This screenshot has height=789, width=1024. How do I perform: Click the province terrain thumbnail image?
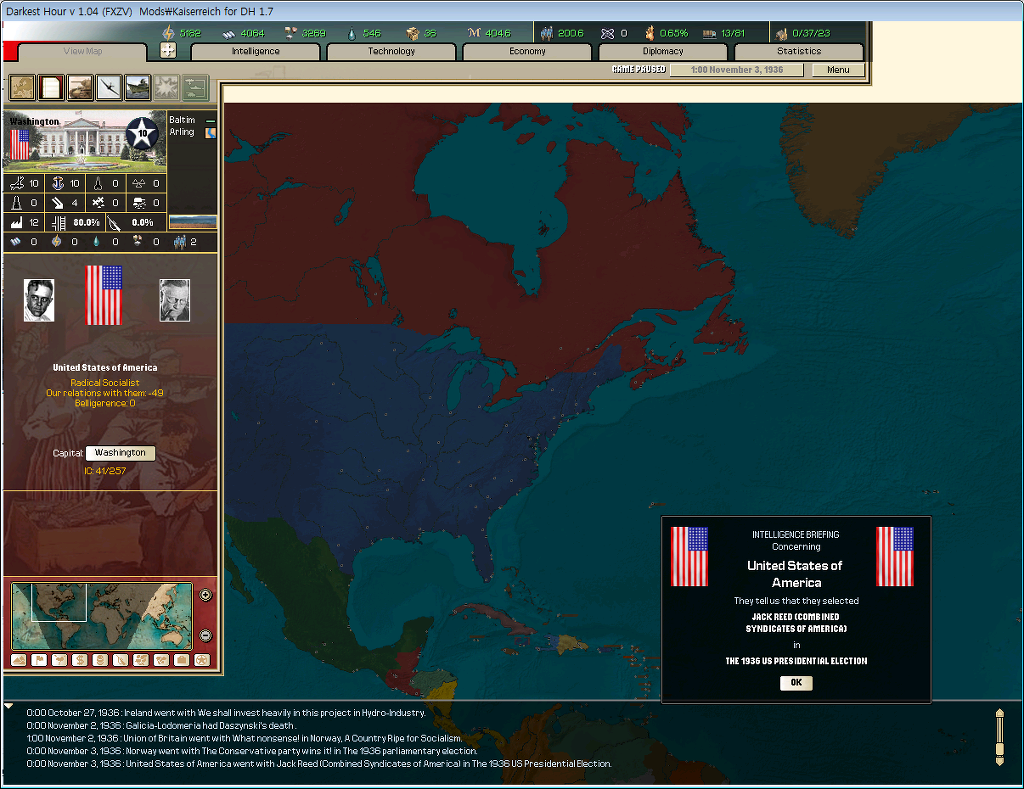point(193,222)
